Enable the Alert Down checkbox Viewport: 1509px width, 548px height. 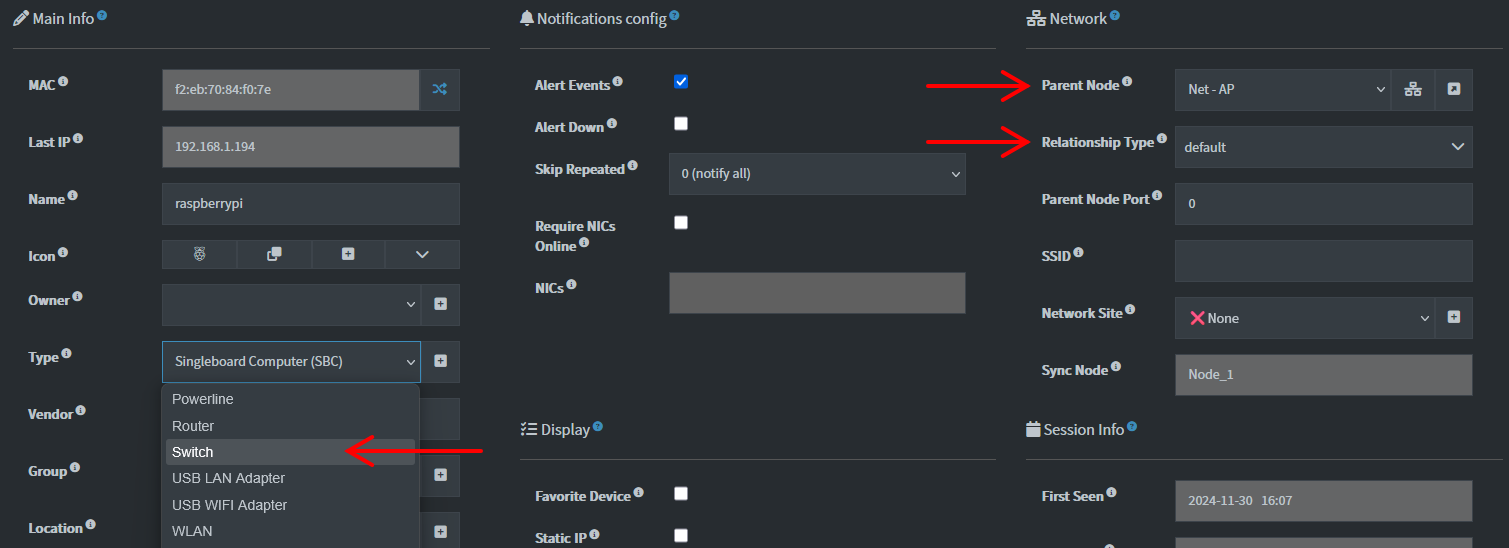tap(681, 124)
